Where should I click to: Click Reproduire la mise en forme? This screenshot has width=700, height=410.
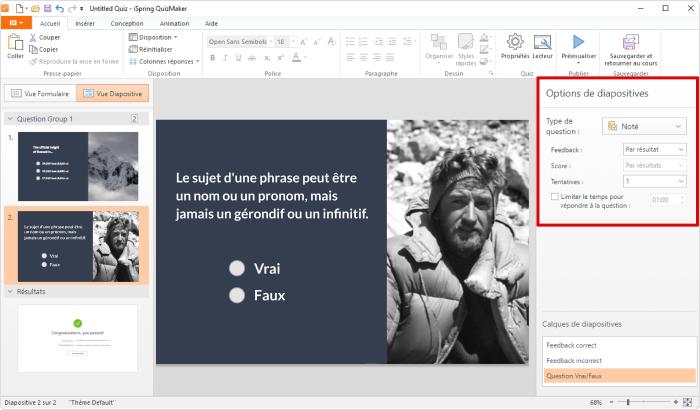pos(74,62)
